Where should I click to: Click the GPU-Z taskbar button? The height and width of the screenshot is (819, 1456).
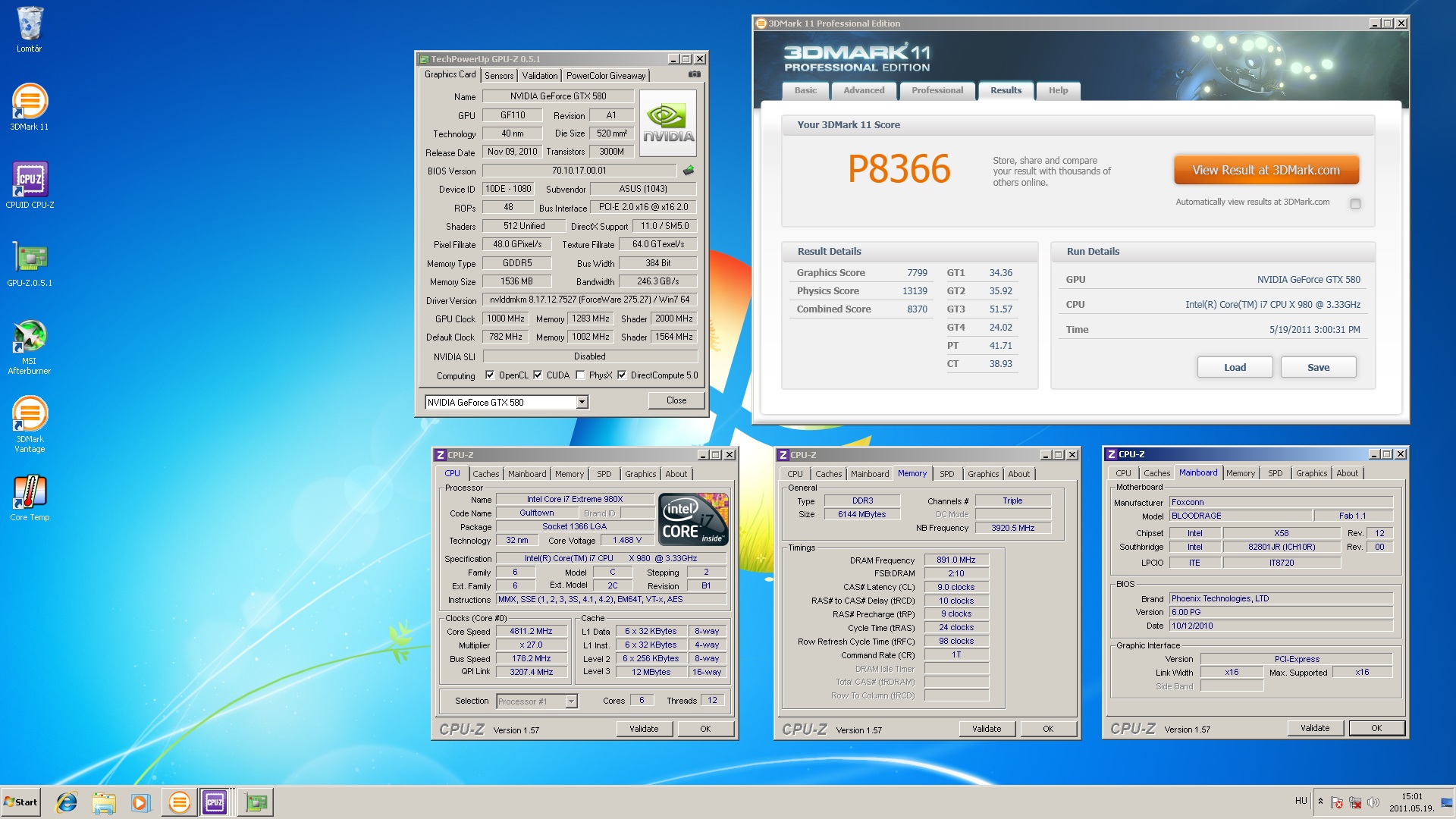tap(256, 802)
